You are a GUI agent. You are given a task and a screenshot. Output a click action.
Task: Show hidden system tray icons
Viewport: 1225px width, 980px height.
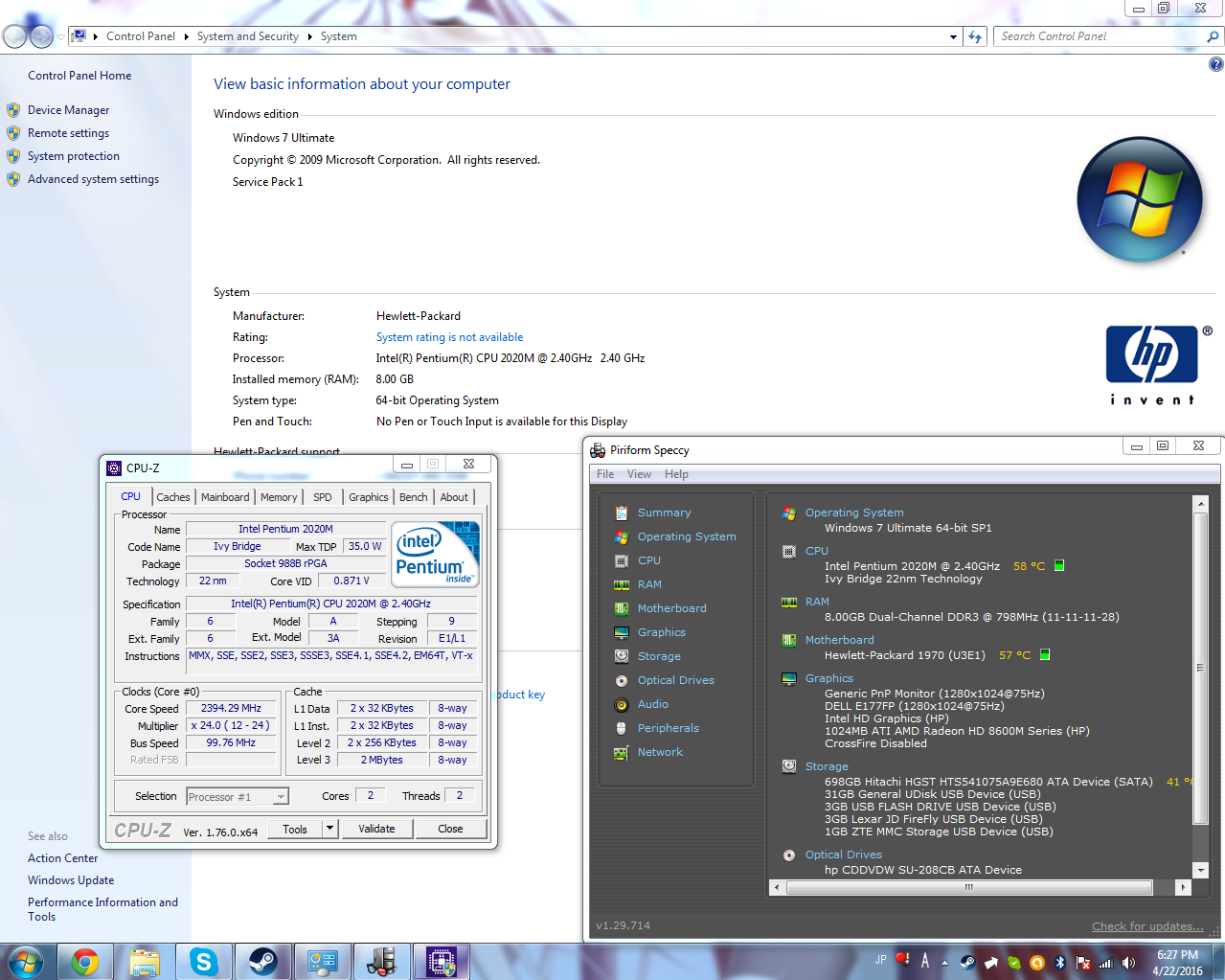tap(944, 963)
